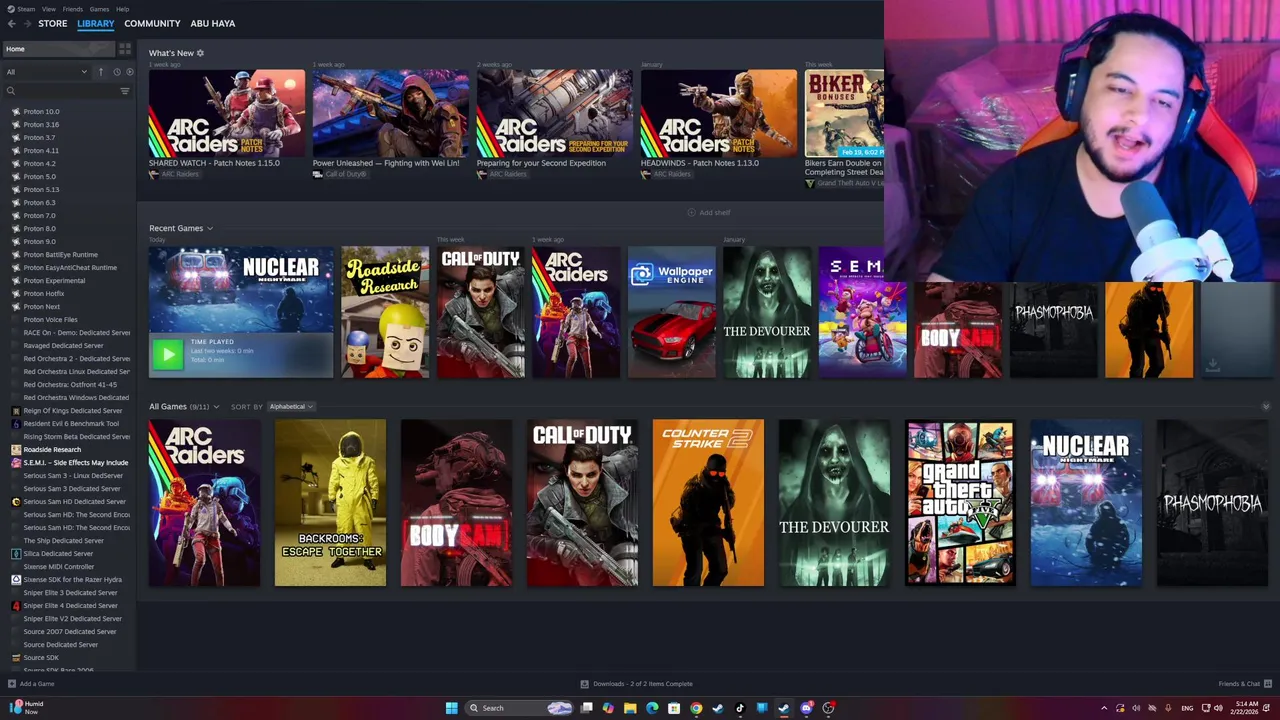Click the Downloads status icon in bottom bar

click(584, 684)
